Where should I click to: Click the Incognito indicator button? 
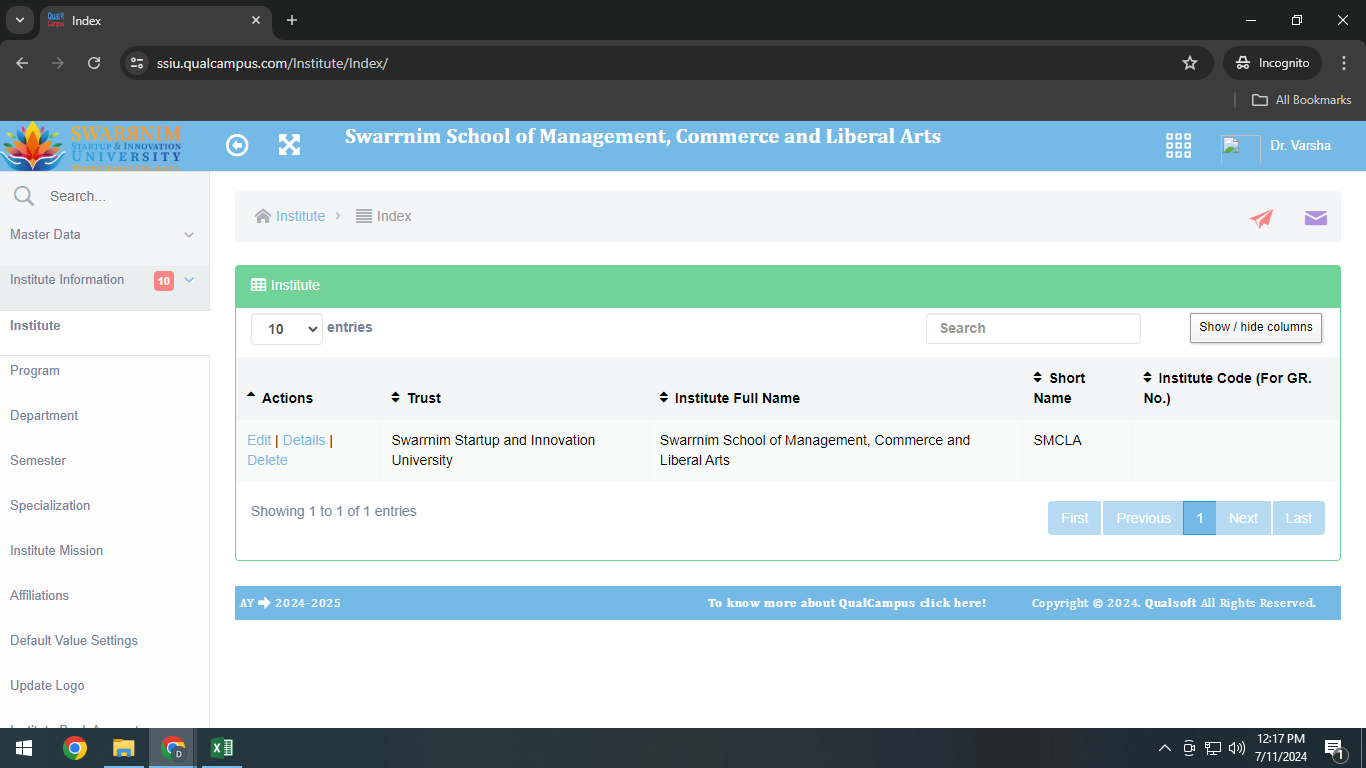point(1272,63)
